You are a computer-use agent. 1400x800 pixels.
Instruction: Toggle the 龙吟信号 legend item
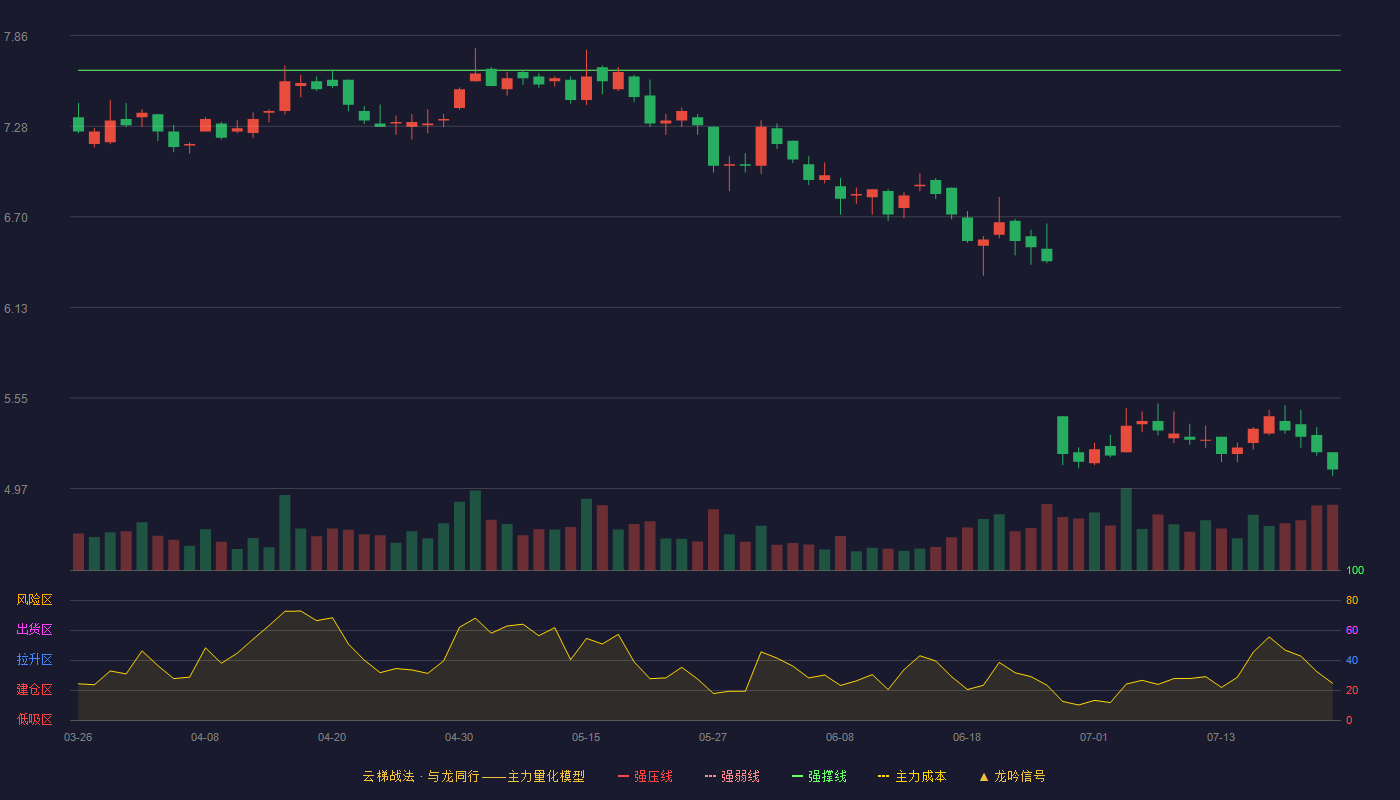pos(1012,776)
